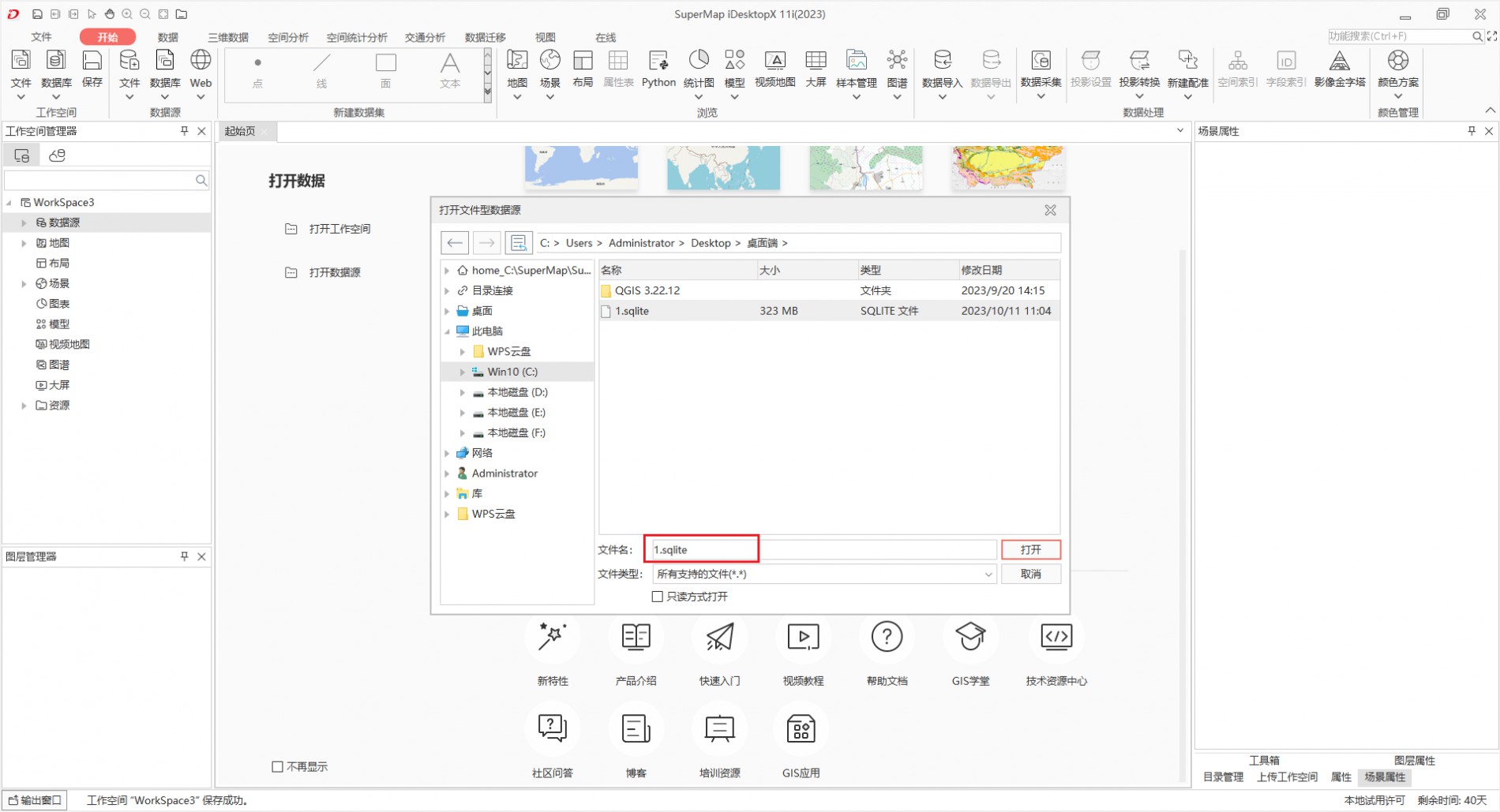
Task: Expand the 网络 node in folder tree
Action: [x=448, y=453]
